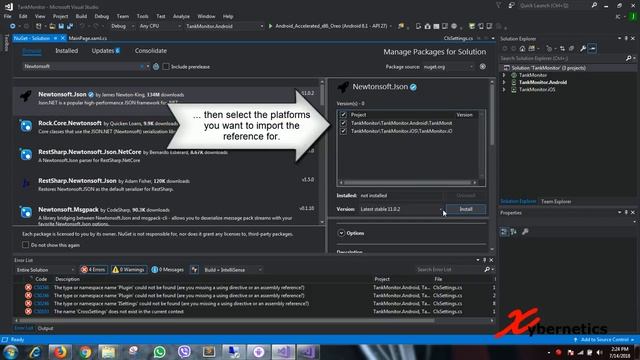Open the Debug configuration dropdown

(x=122, y=26)
